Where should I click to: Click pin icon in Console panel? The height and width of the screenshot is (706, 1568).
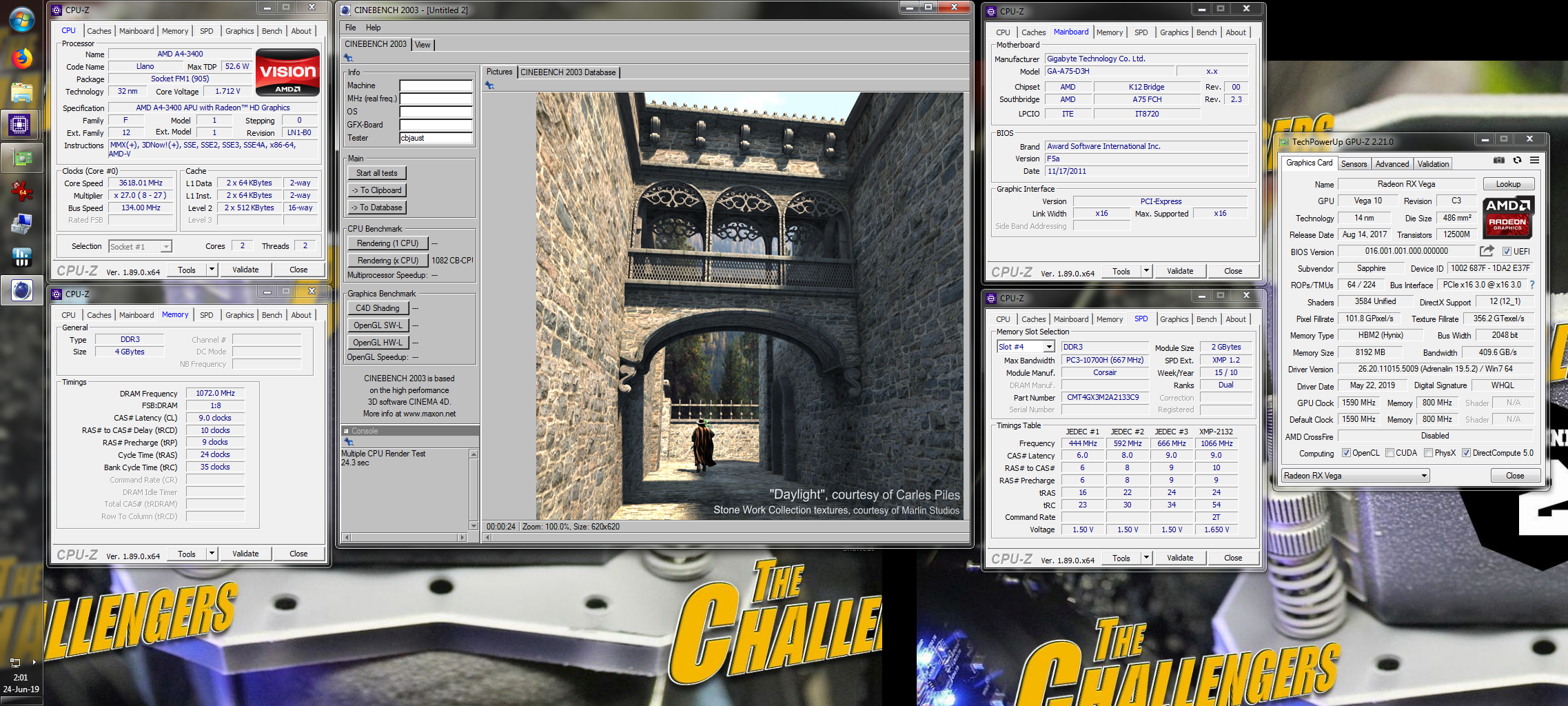(348, 442)
